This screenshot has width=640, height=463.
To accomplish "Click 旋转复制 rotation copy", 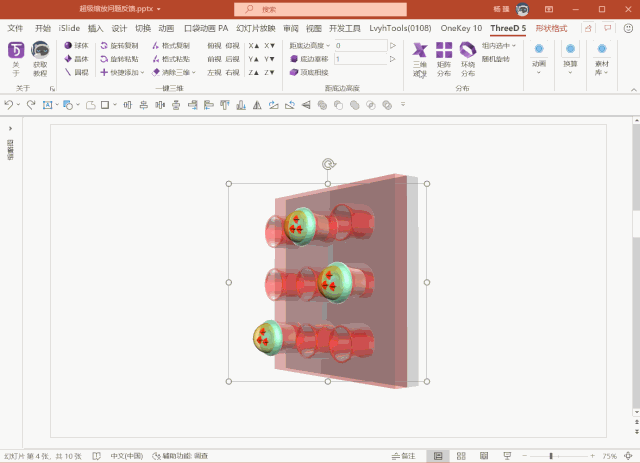I will (x=120, y=45).
